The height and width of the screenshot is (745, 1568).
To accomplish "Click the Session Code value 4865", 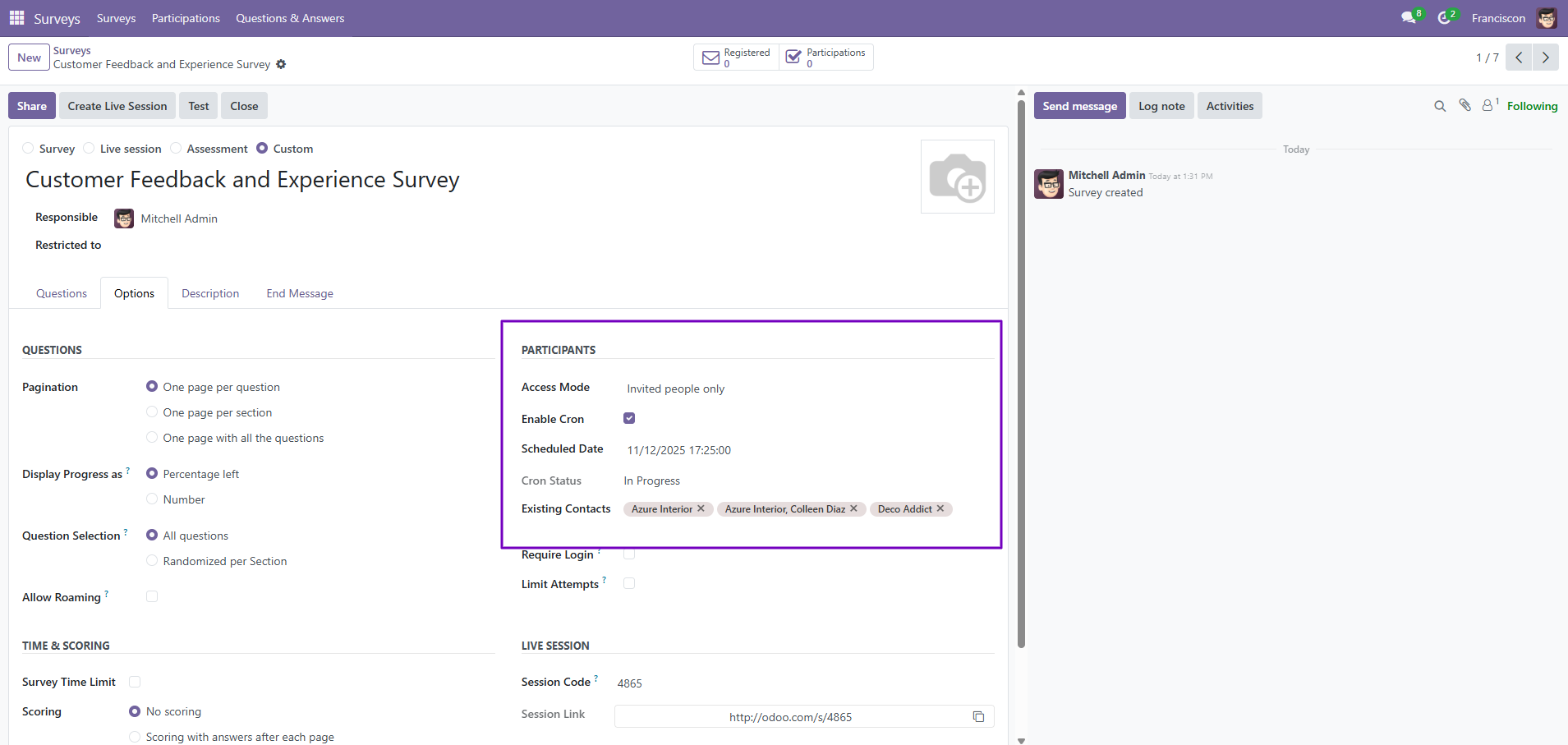I will click(x=629, y=683).
